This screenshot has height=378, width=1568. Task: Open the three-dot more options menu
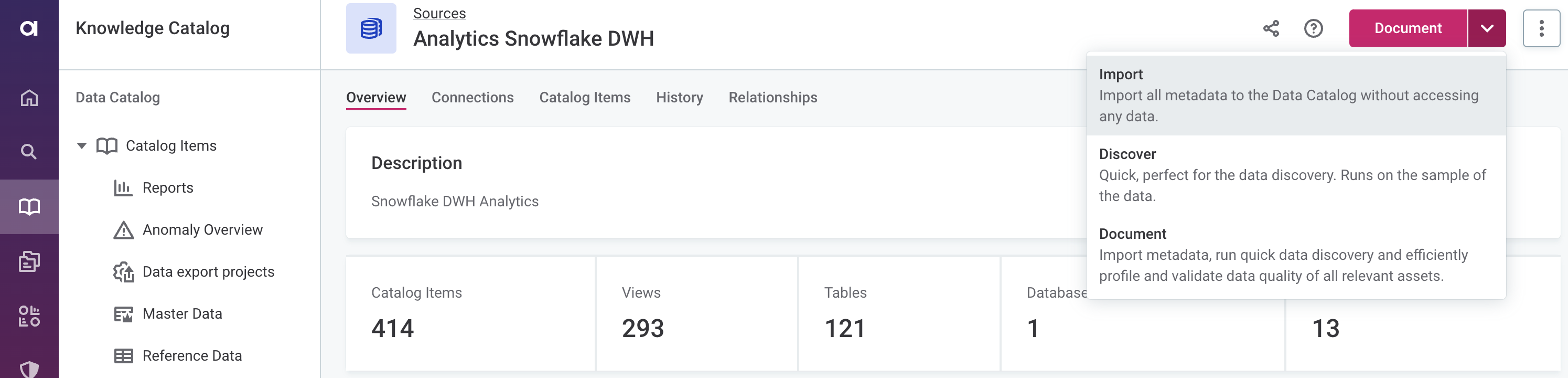(x=1541, y=29)
